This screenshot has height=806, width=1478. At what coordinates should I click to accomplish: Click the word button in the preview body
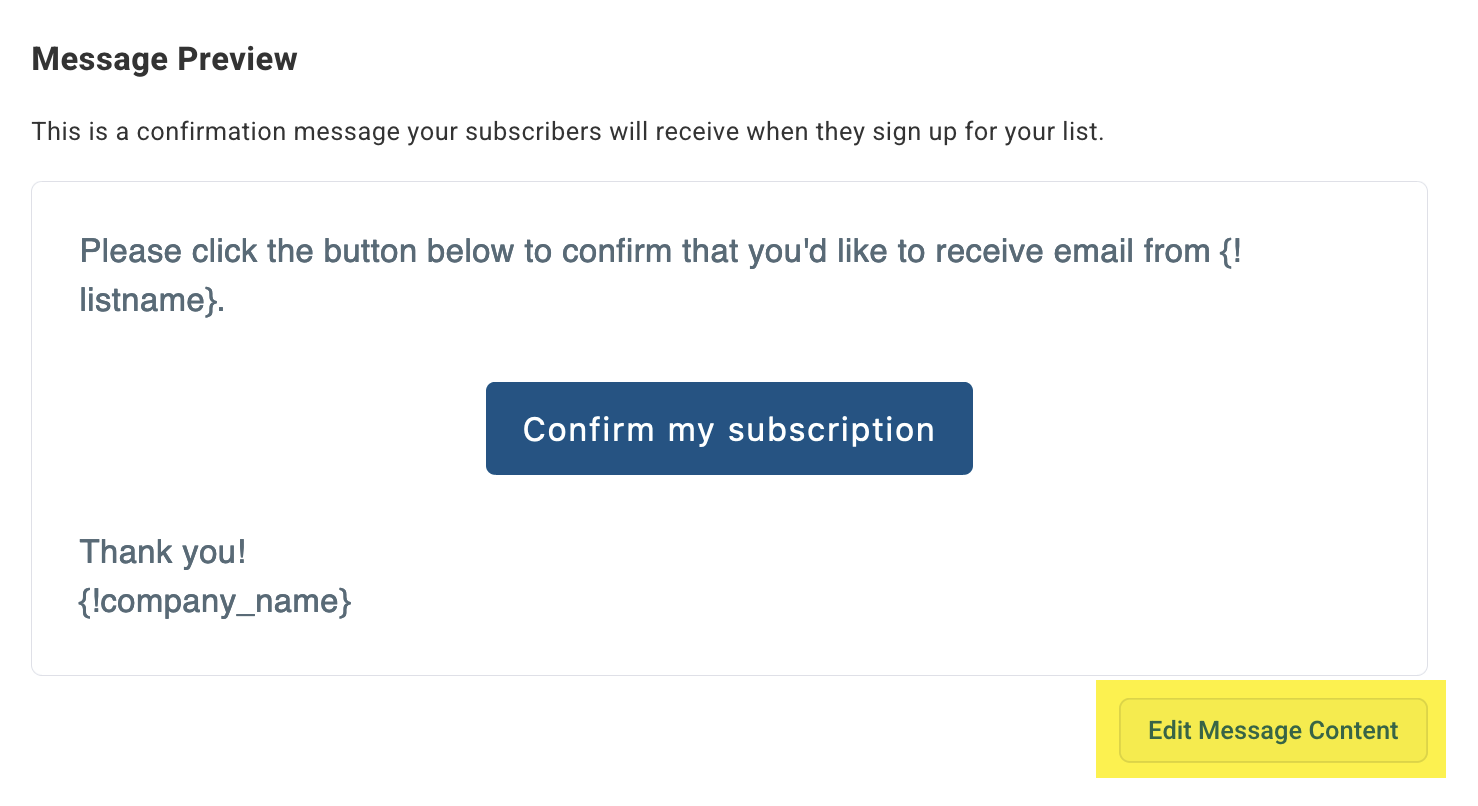tap(383, 251)
